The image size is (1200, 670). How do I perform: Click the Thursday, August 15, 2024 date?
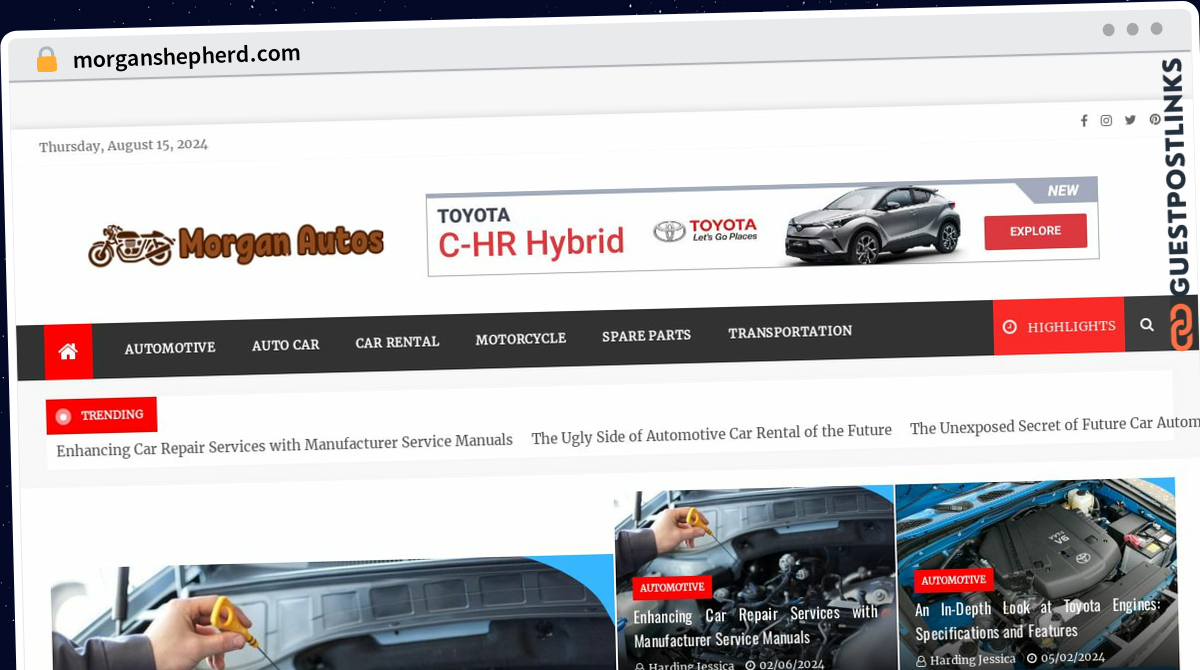123,146
